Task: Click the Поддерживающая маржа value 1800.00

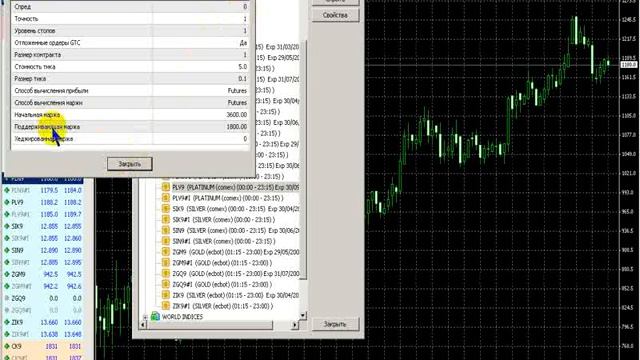Action: click(237, 127)
